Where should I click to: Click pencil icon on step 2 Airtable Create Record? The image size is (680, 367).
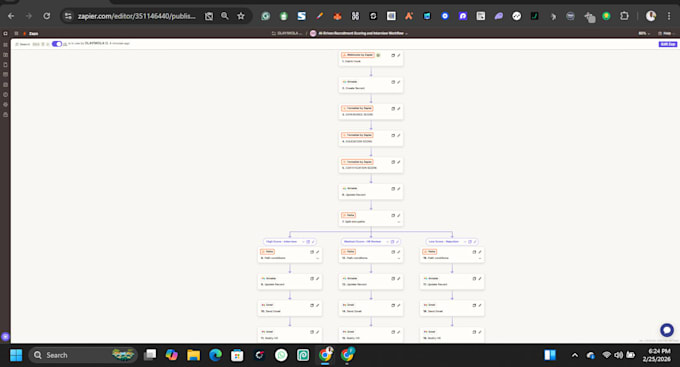(x=399, y=82)
